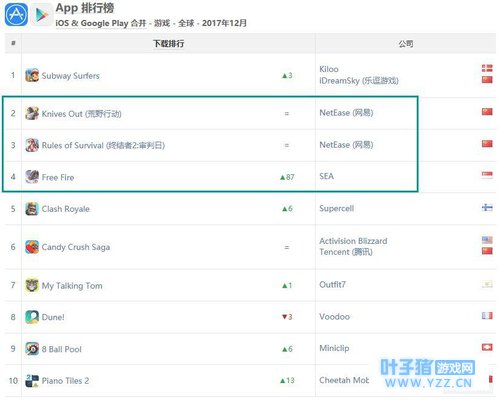This screenshot has width=499, height=400.
Task: Click the Denmark flag beside Kiloo
Action: (487, 68)
